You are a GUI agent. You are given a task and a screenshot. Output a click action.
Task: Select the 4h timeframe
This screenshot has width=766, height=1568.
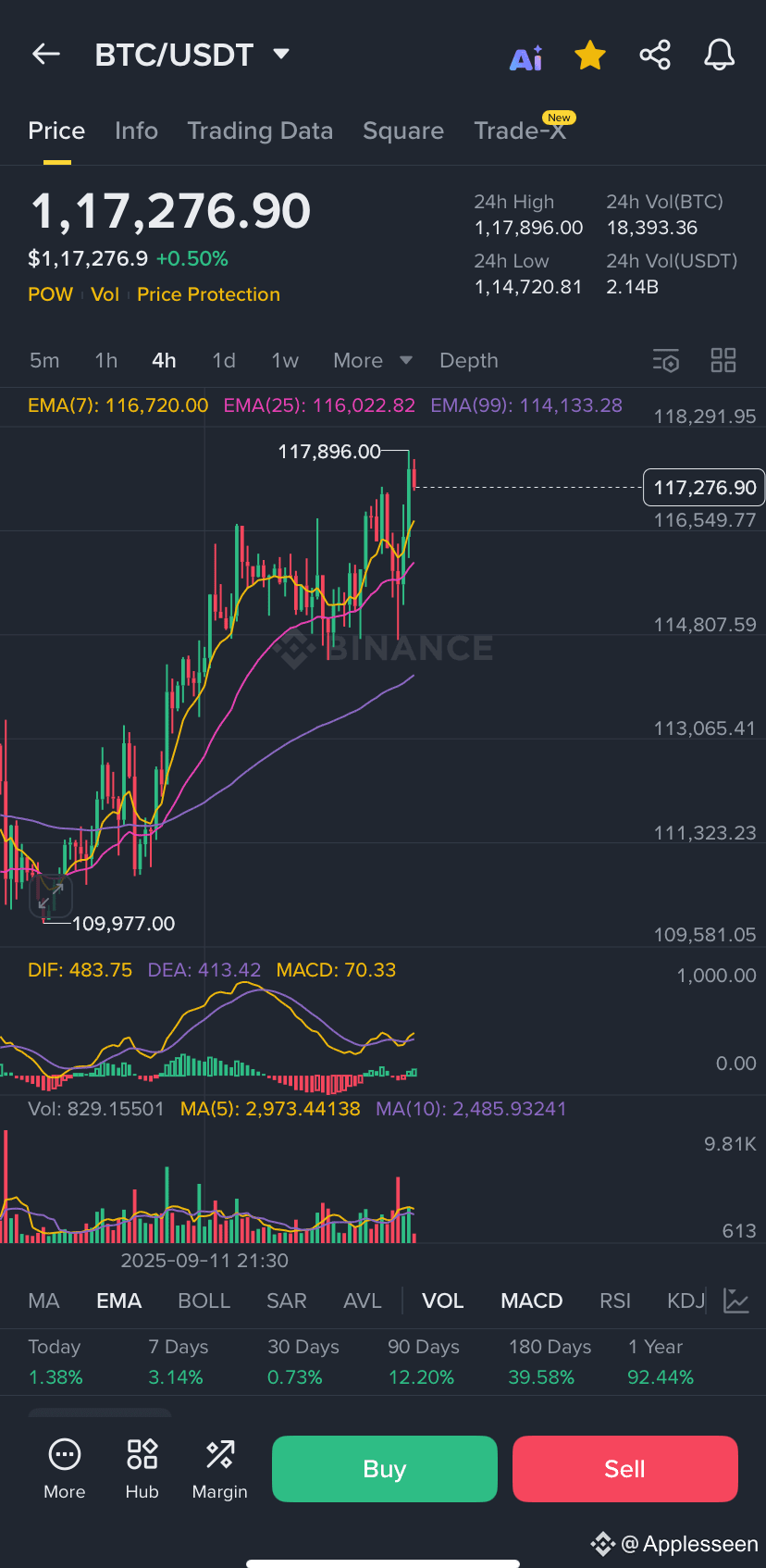coord(164,360)
